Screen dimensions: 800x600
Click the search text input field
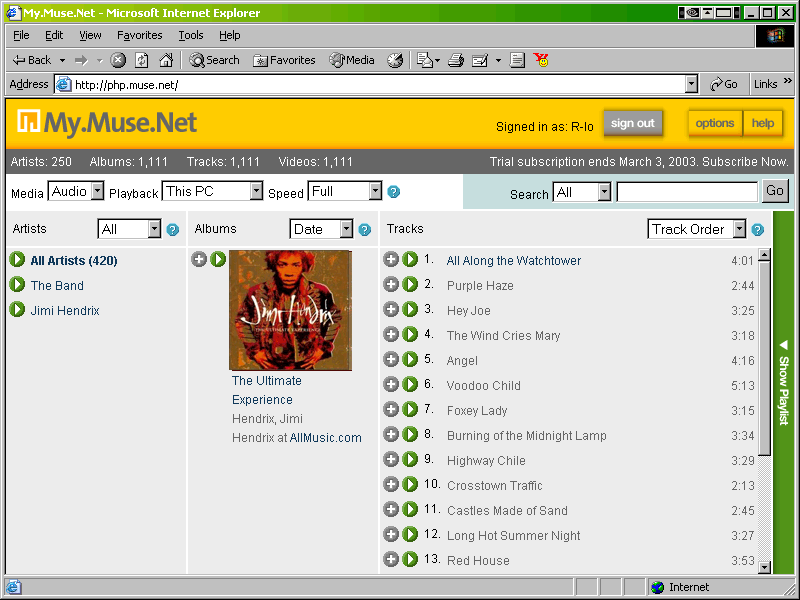tap(687, 192)
